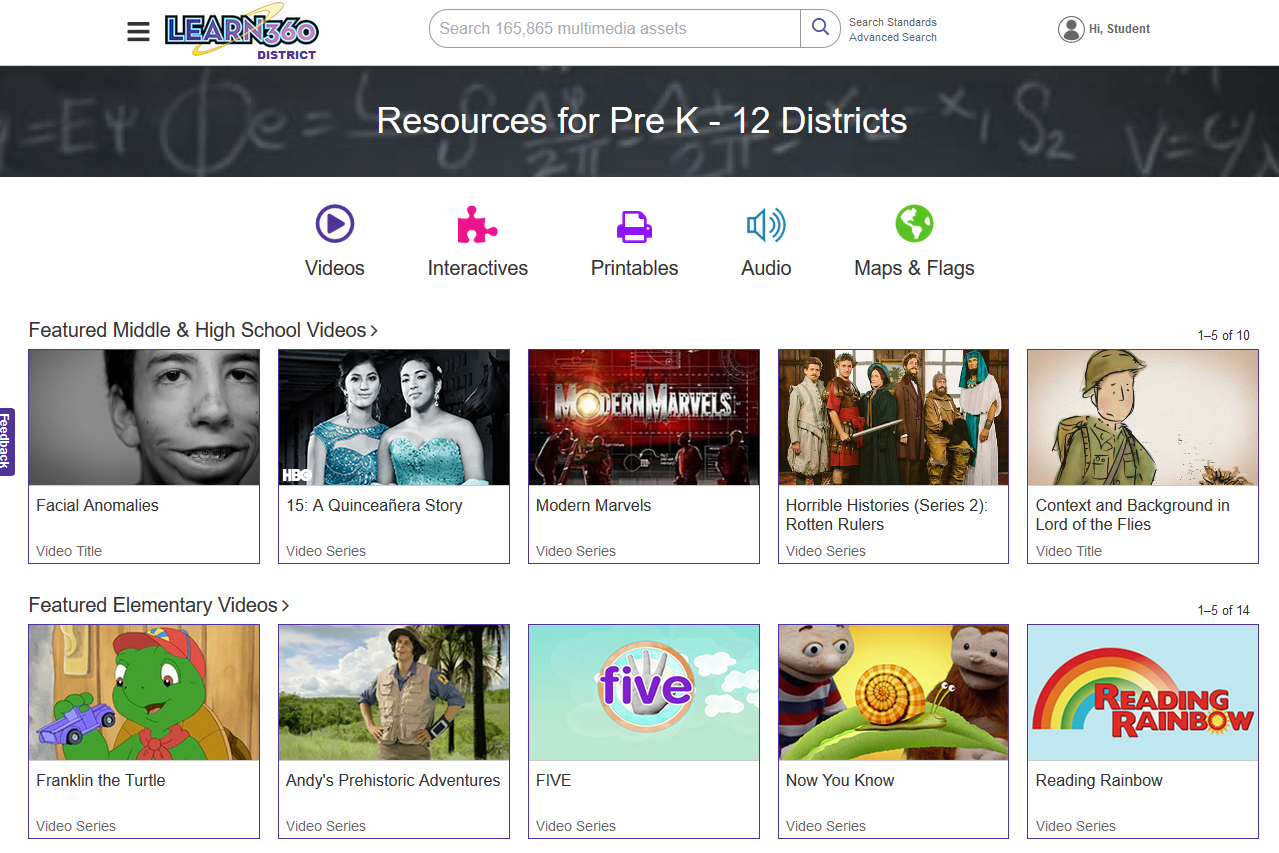Click 'Video Series' label under Now You Know

tap(826, 826)
